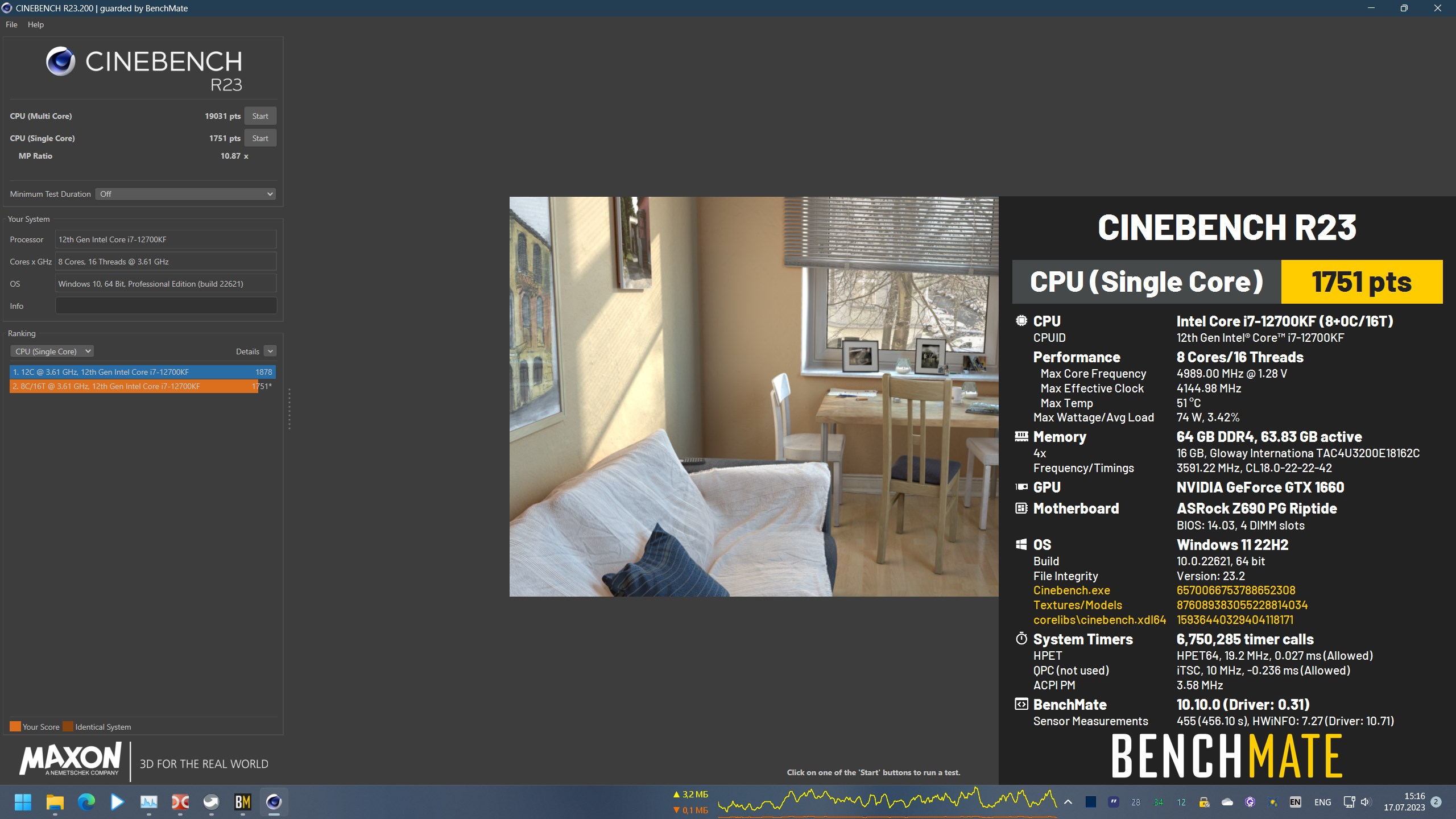Viewport: 1456px width, 819px height.
Task: Click the Textures/Models label
Action: tap(1078, 605)
